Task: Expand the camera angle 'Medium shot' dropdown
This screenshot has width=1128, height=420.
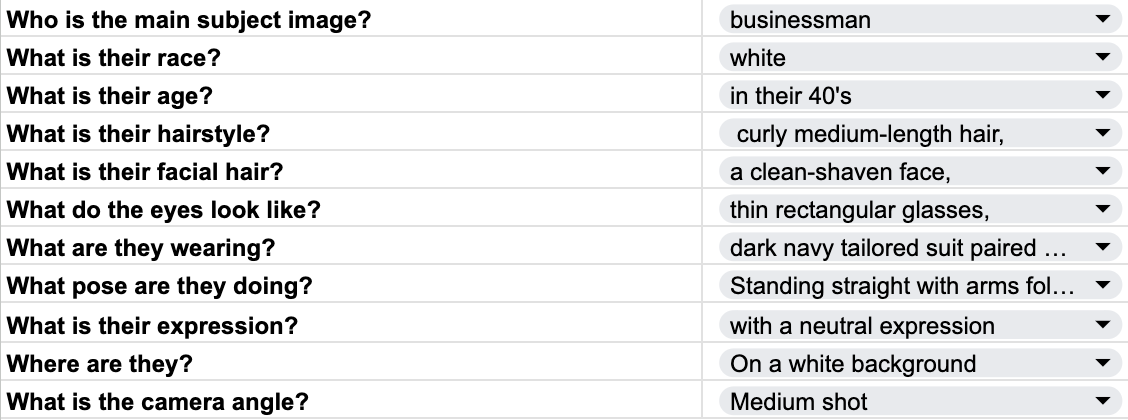Action: coord(1103,402)
